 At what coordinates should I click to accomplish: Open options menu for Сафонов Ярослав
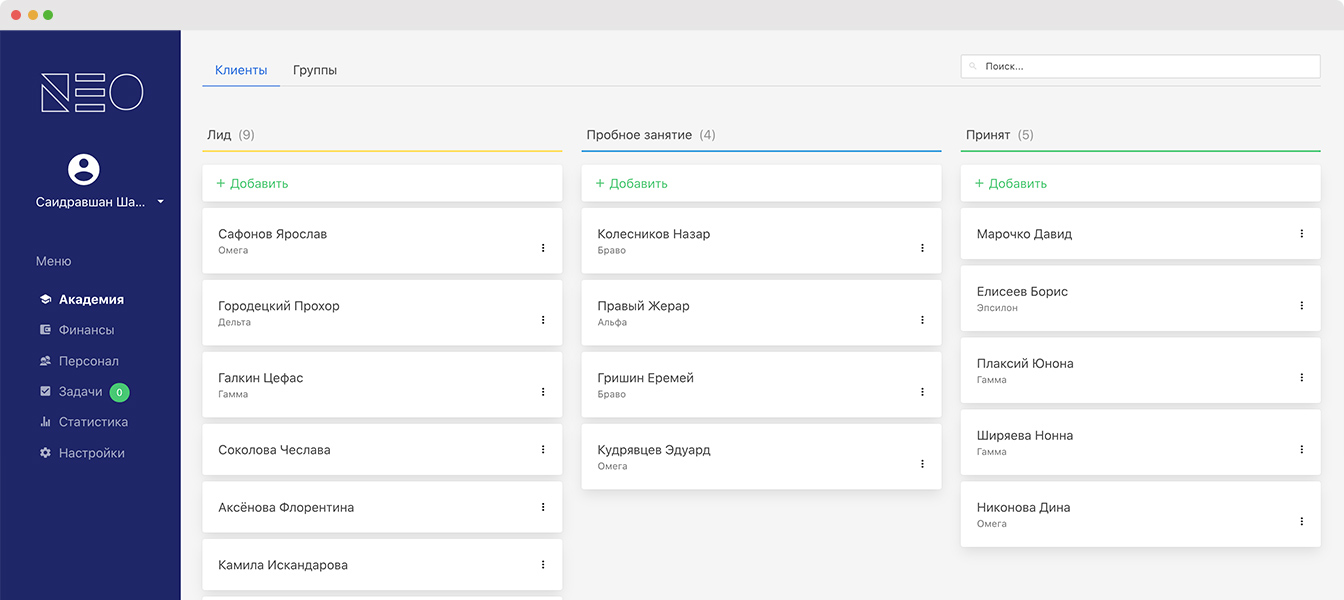543,248
